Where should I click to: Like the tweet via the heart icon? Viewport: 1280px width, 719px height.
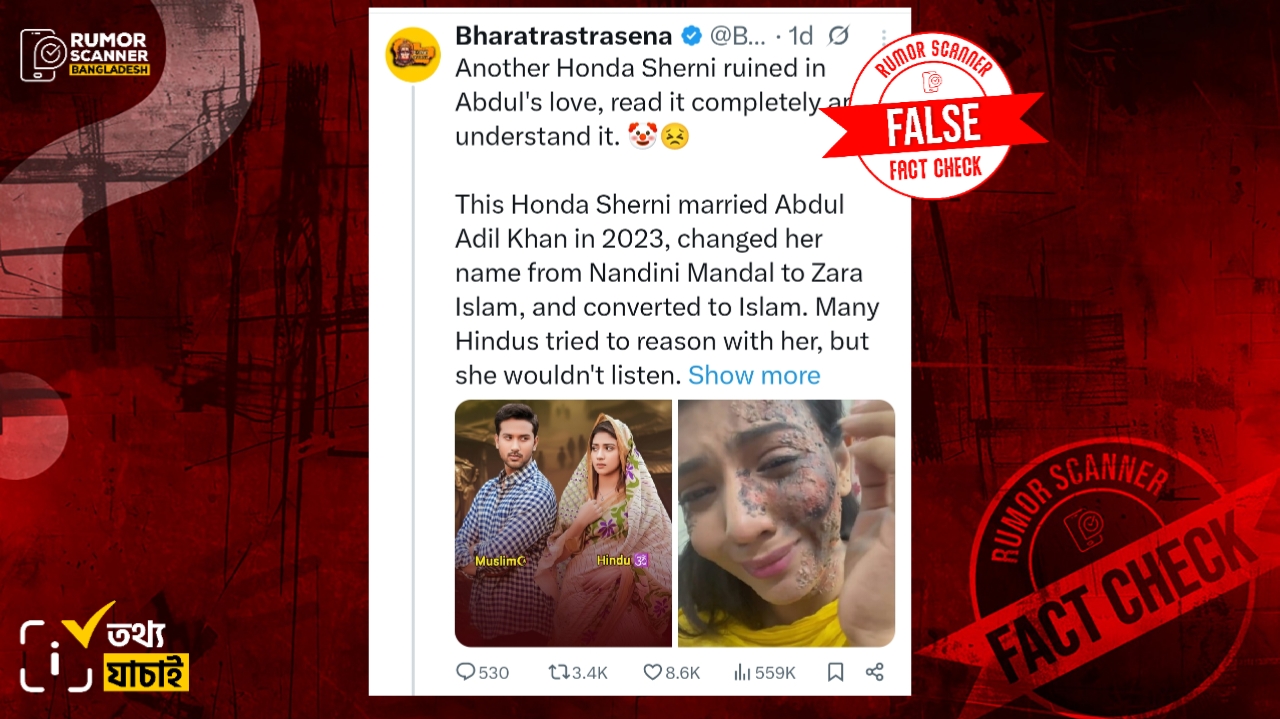[x=652, y=672]
